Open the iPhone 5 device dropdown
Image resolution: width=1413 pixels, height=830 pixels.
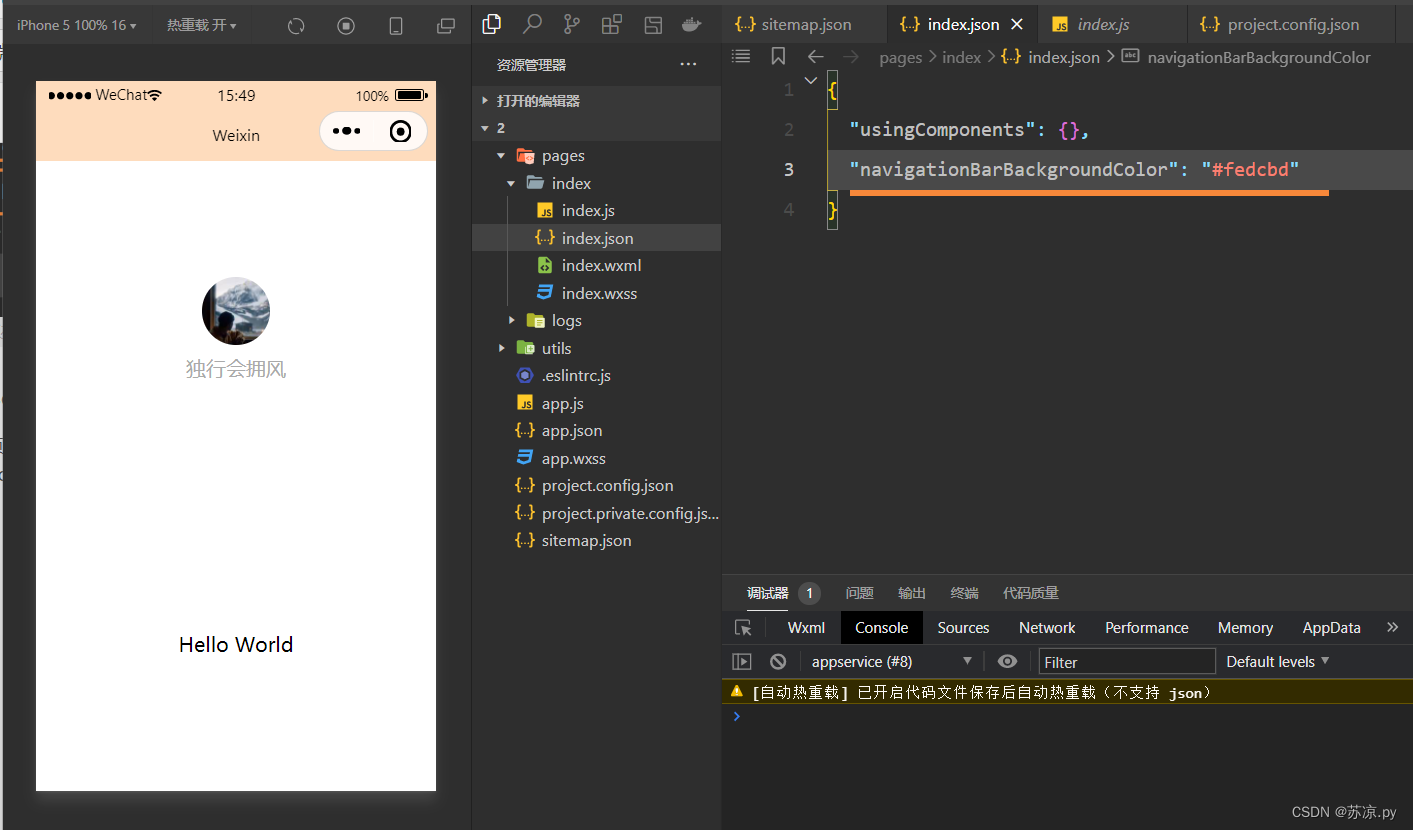click(76, 26)
